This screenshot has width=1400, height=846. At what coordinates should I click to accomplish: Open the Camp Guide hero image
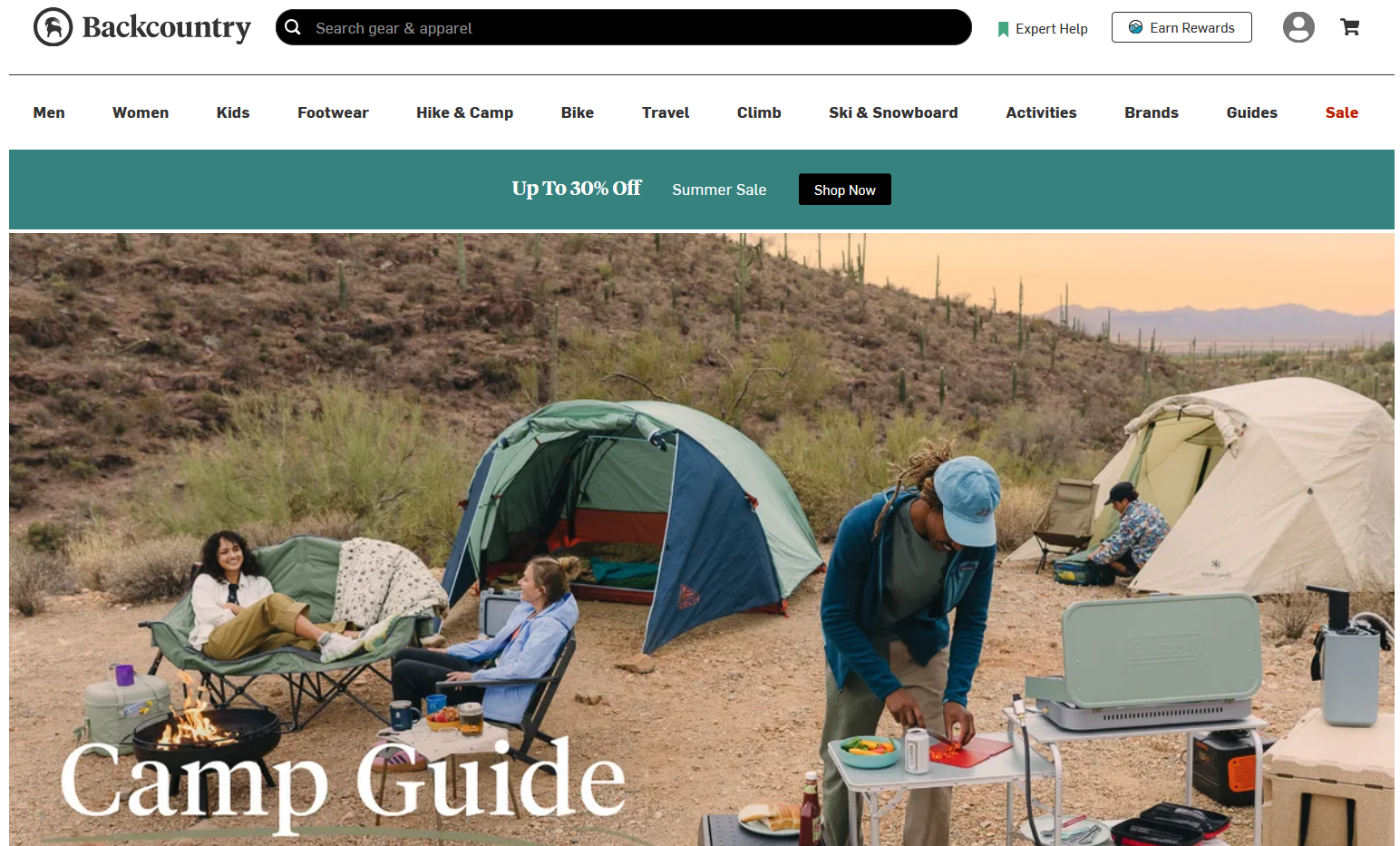[702, 540]
